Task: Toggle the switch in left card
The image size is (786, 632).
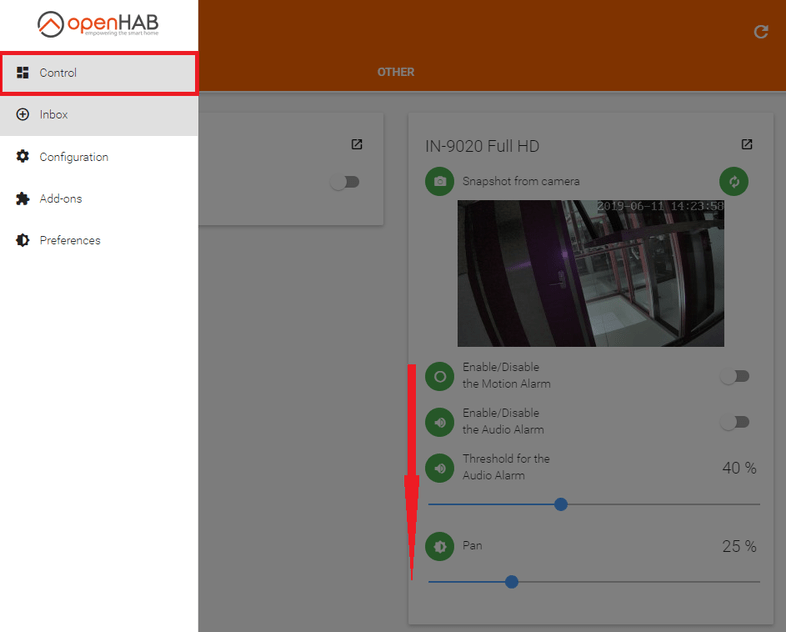Action: [x=345, y=182]
